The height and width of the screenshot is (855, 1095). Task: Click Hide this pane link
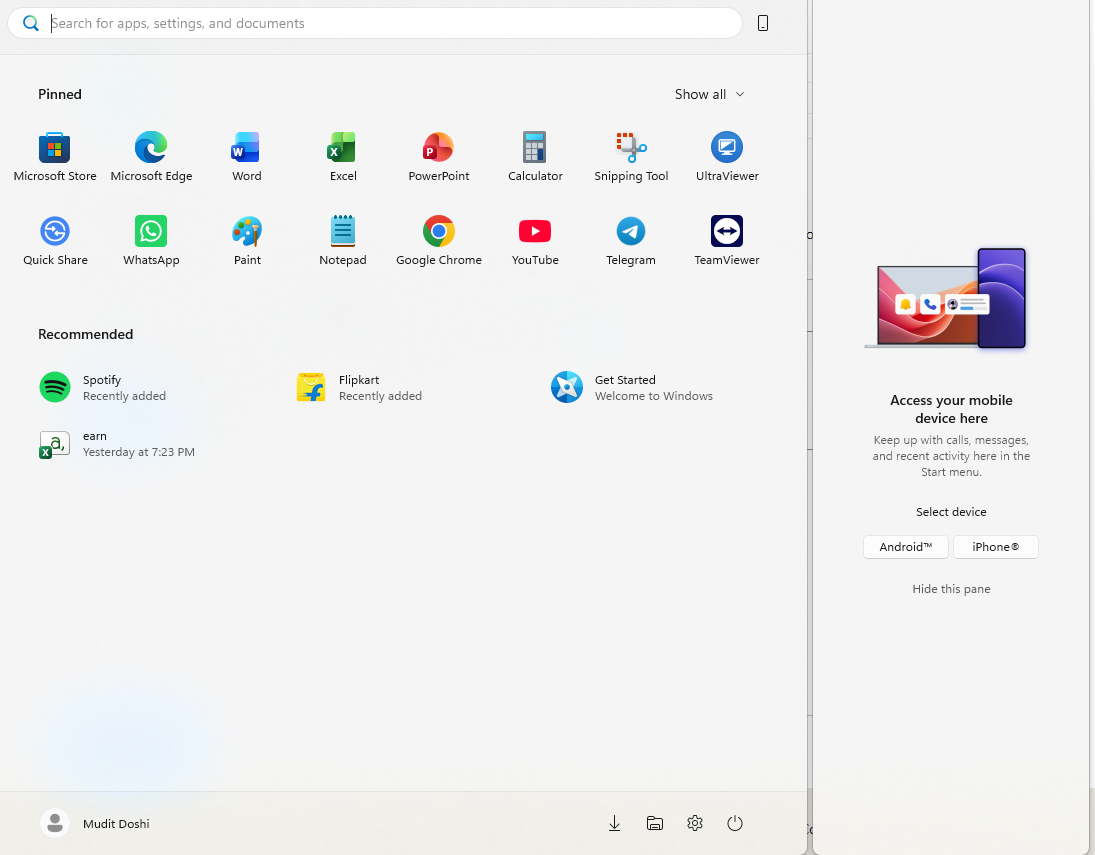tap(951, 589)
